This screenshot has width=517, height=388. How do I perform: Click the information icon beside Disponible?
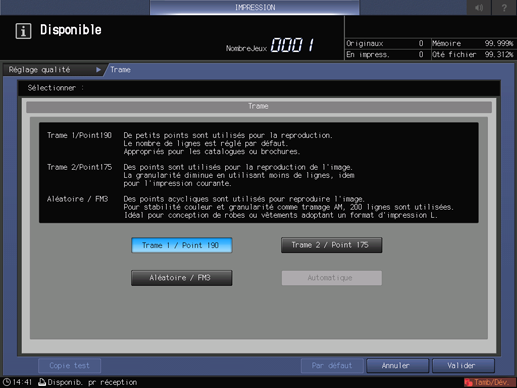tap(23, 31)
